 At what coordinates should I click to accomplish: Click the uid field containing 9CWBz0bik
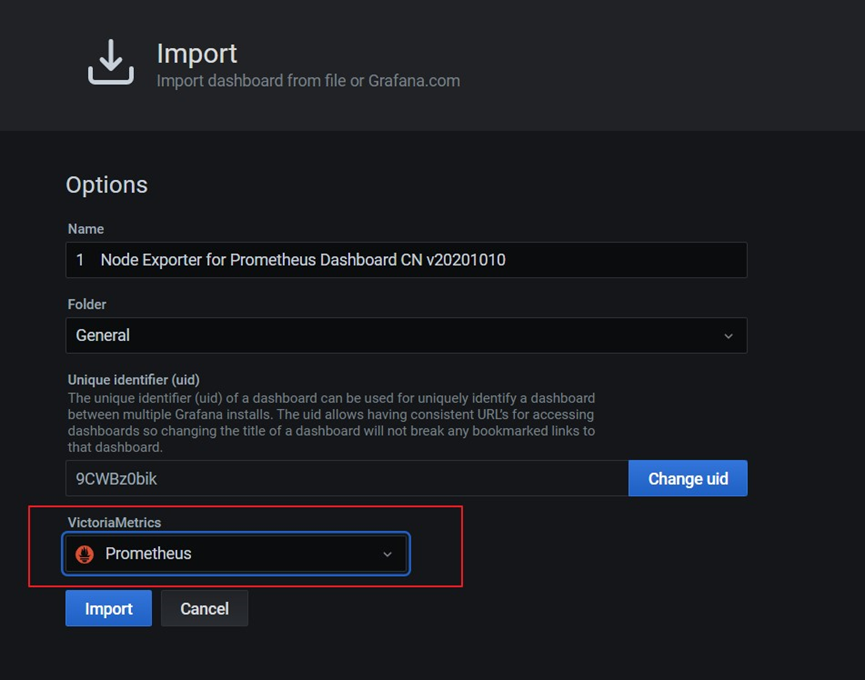[346, 478]
